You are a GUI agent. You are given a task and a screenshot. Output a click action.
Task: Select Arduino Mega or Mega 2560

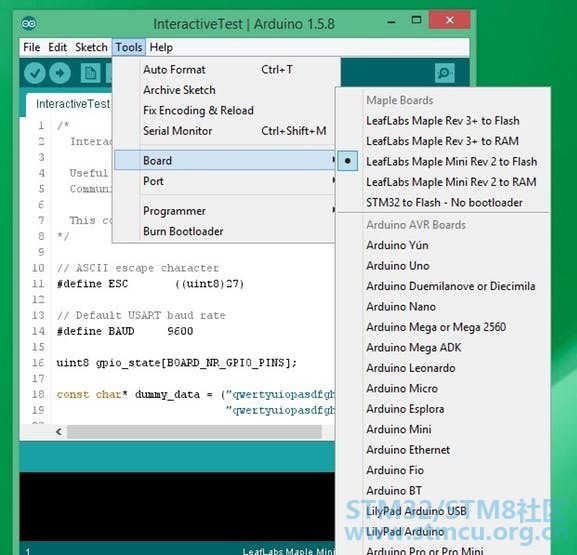[x=443, y=327]
